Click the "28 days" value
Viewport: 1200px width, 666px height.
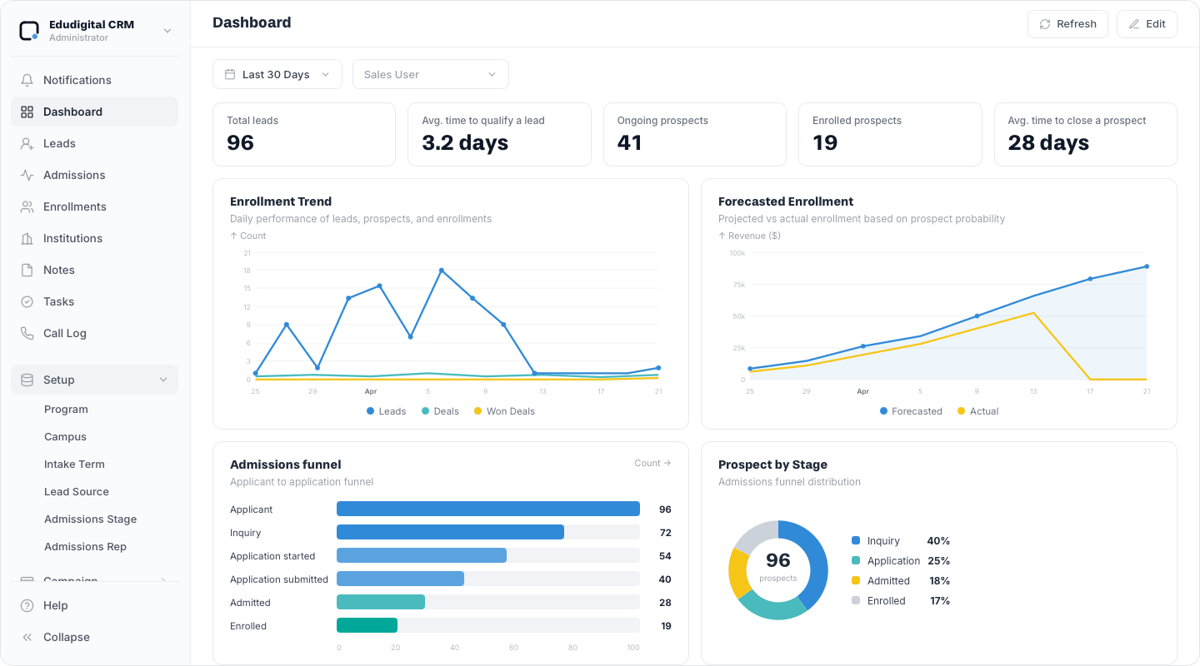click(1048, 143)
